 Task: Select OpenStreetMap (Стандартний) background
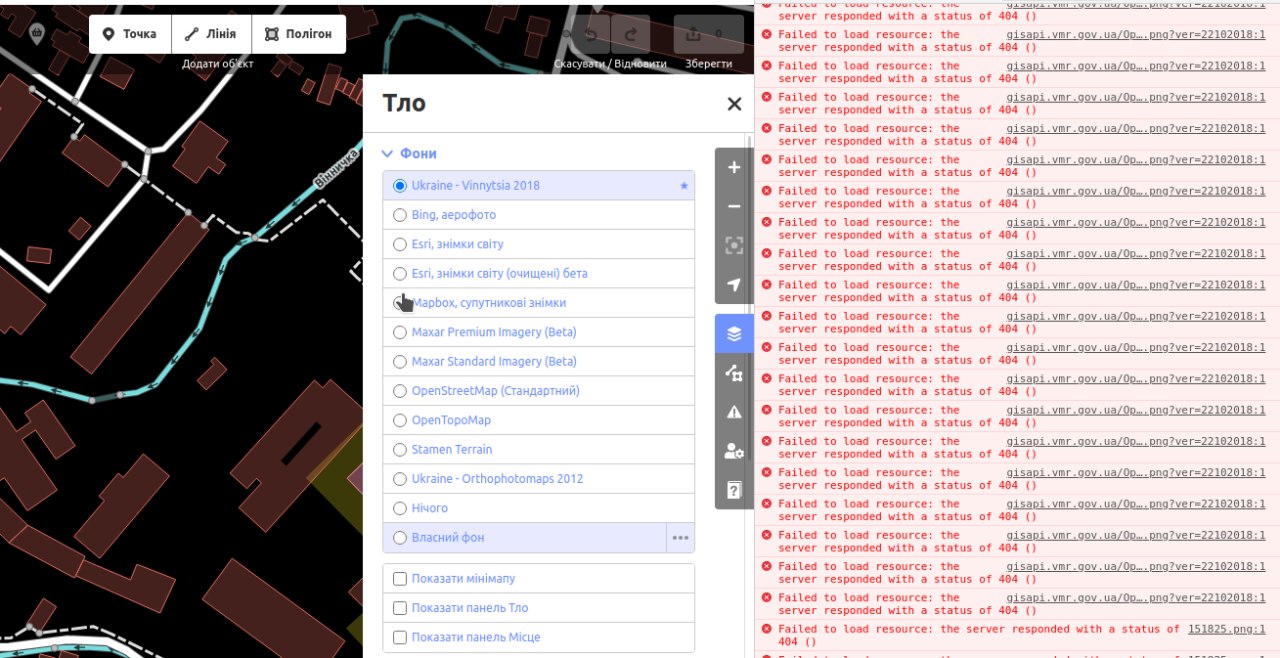tap(538, 391)
